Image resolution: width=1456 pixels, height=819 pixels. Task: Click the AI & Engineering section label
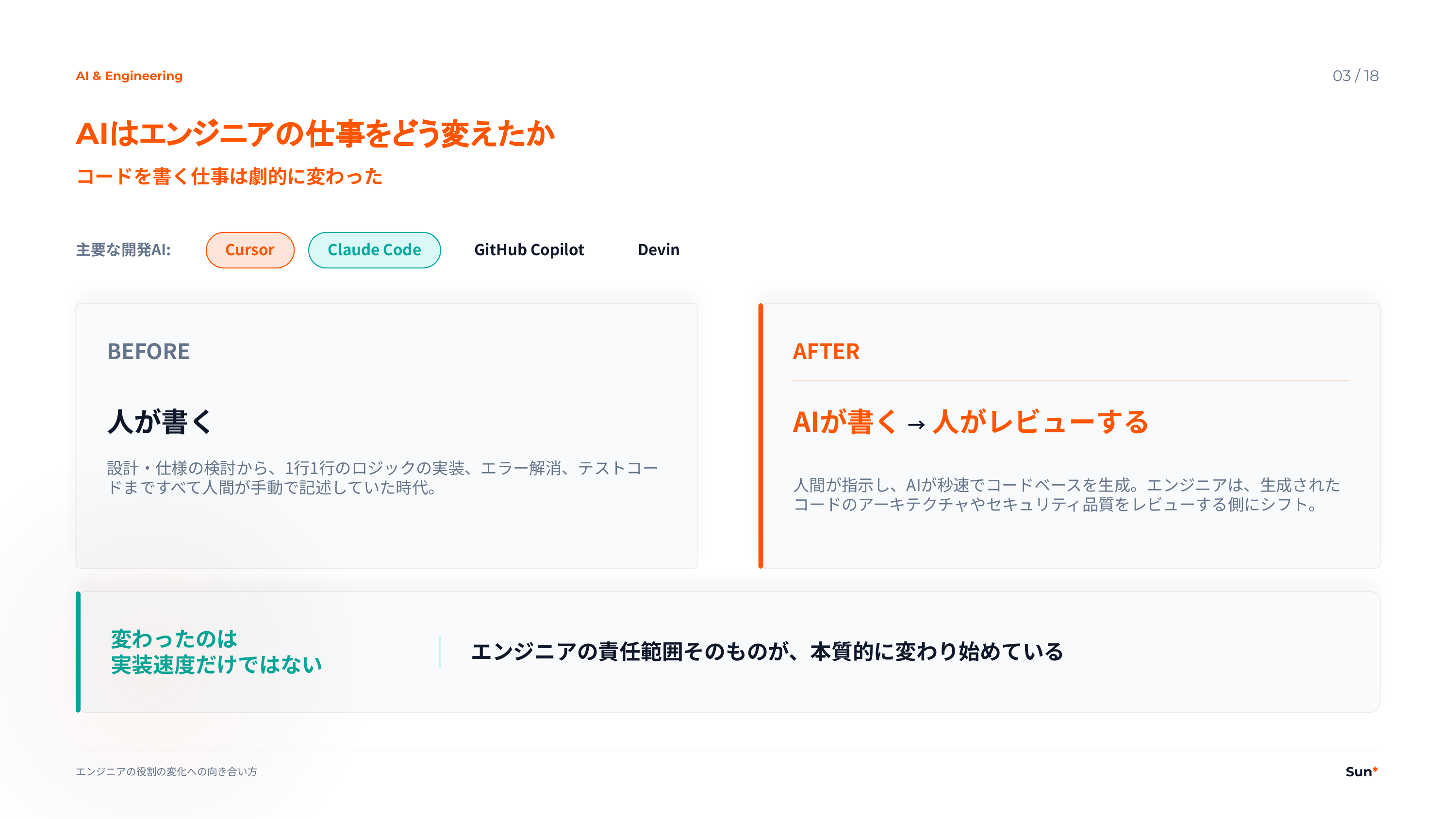pos(130,76)
